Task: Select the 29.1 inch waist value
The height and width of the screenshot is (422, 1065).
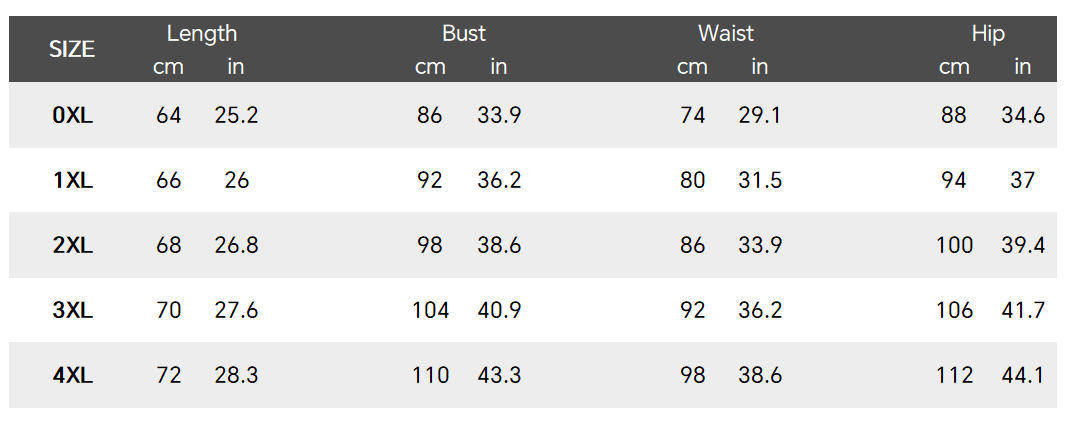Action: point(760,116)
